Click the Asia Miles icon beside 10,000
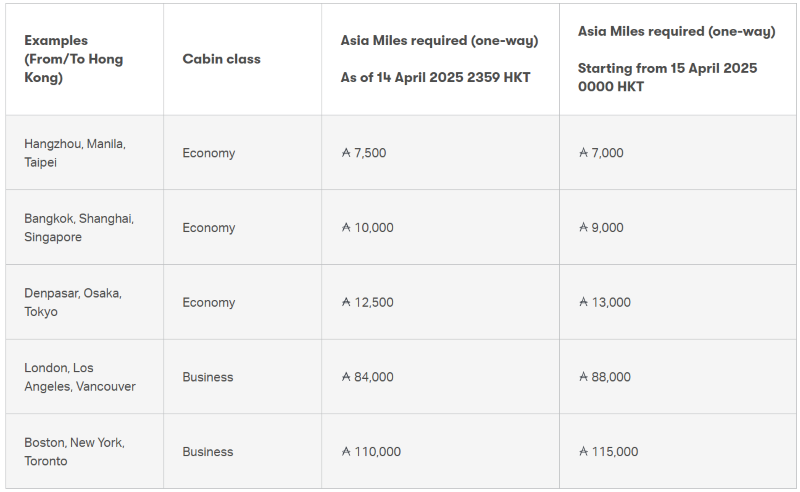 click(x=346, y=228)
